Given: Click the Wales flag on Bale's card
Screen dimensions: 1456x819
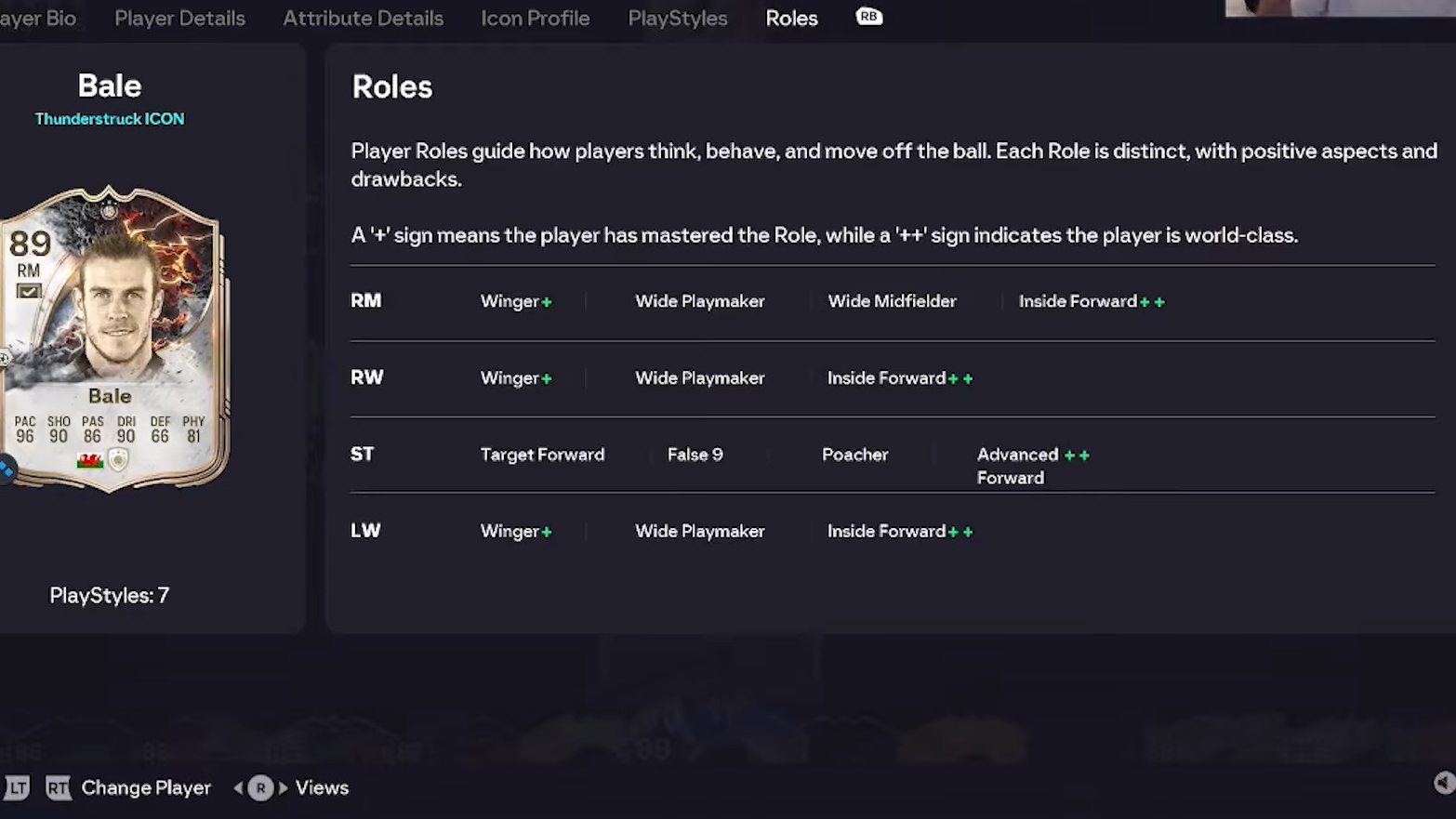Looking at the screenshot, I should click(x=90, y=460).
